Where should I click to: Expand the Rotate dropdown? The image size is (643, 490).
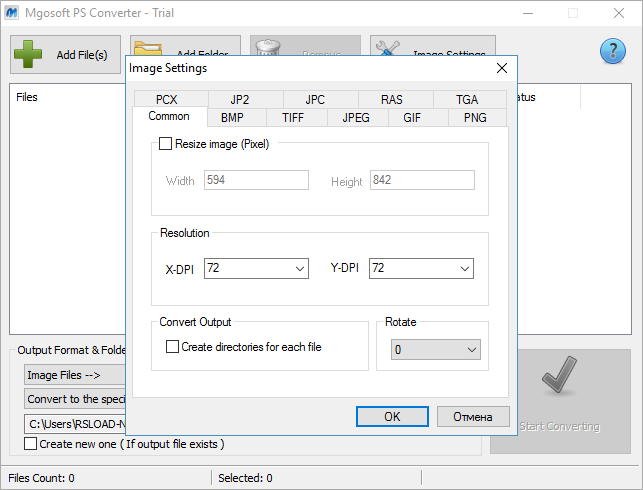click(436, 349)
